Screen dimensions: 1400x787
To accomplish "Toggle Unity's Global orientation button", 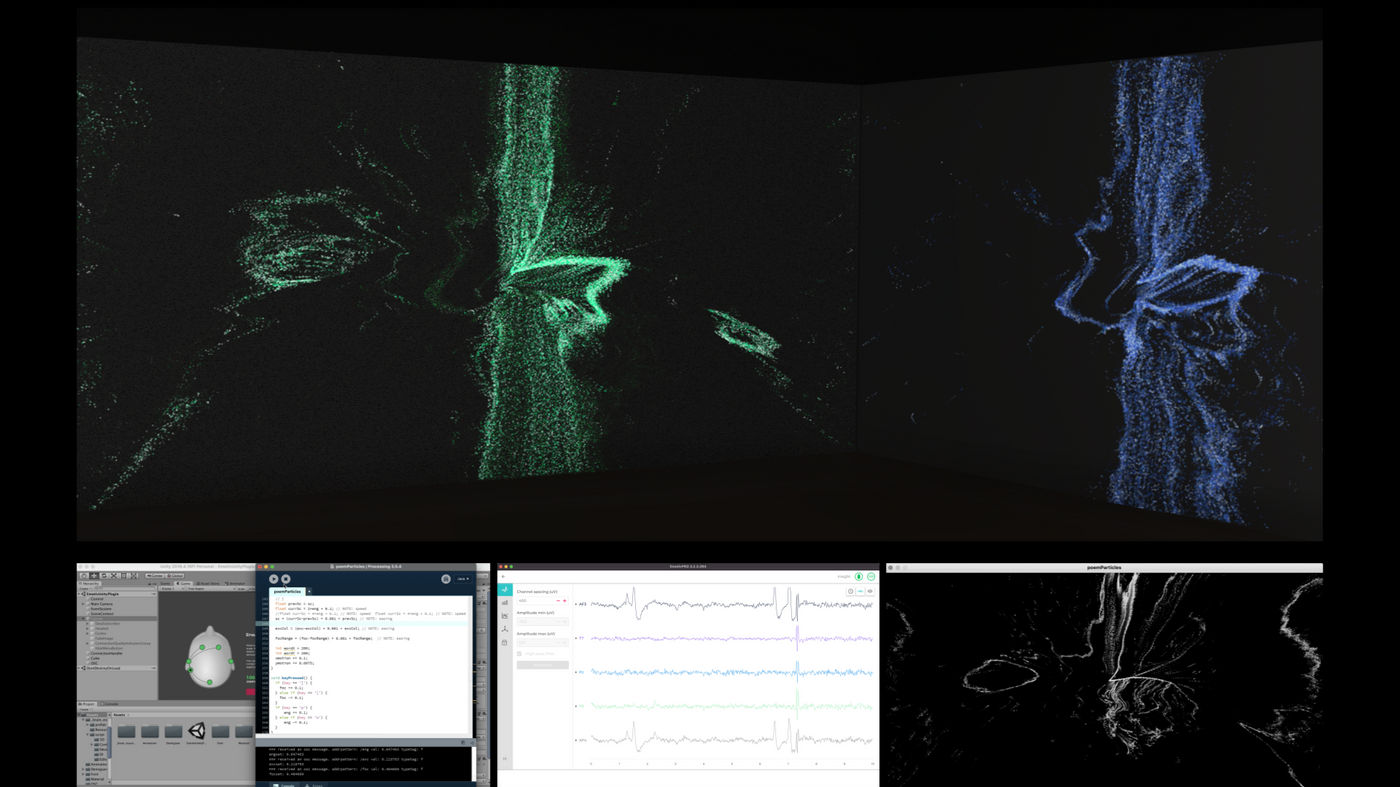I will pos(175,575).
